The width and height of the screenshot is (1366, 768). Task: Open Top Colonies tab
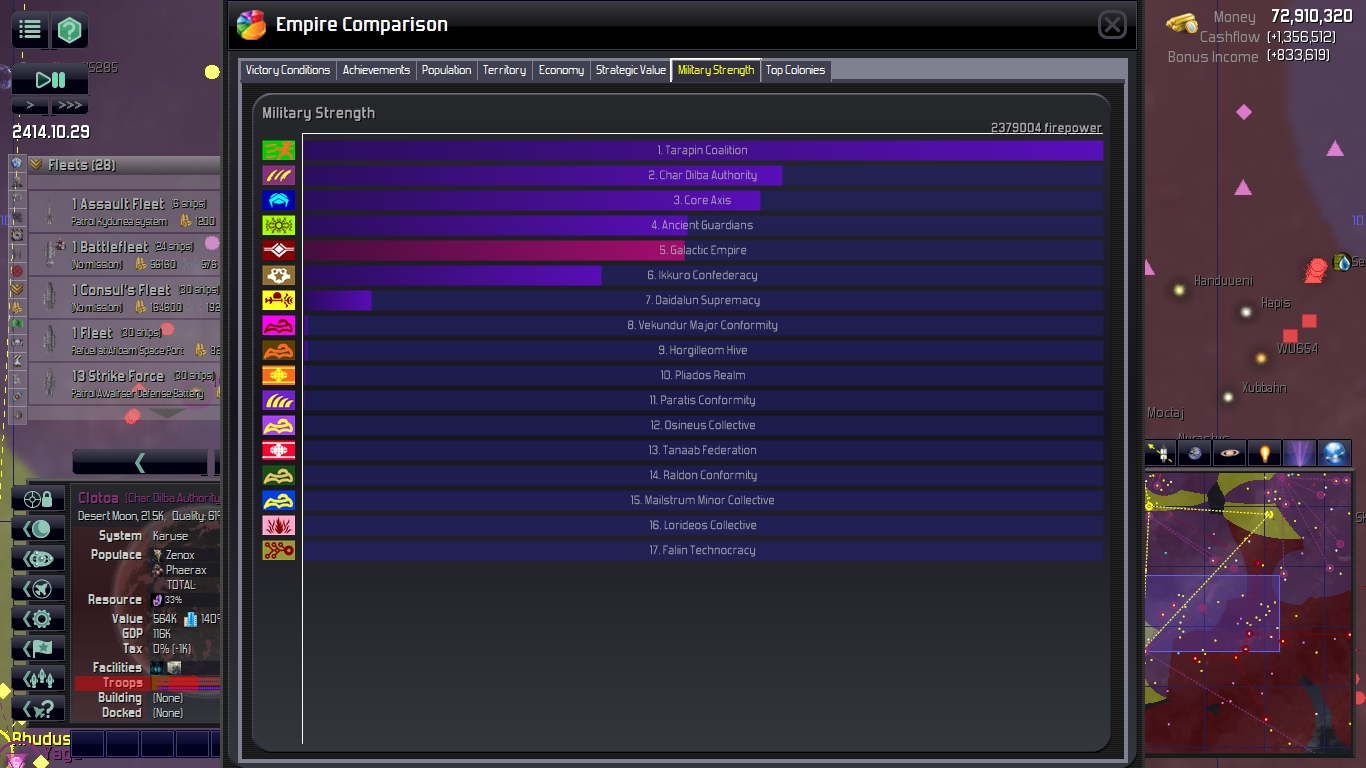[795, 70]
